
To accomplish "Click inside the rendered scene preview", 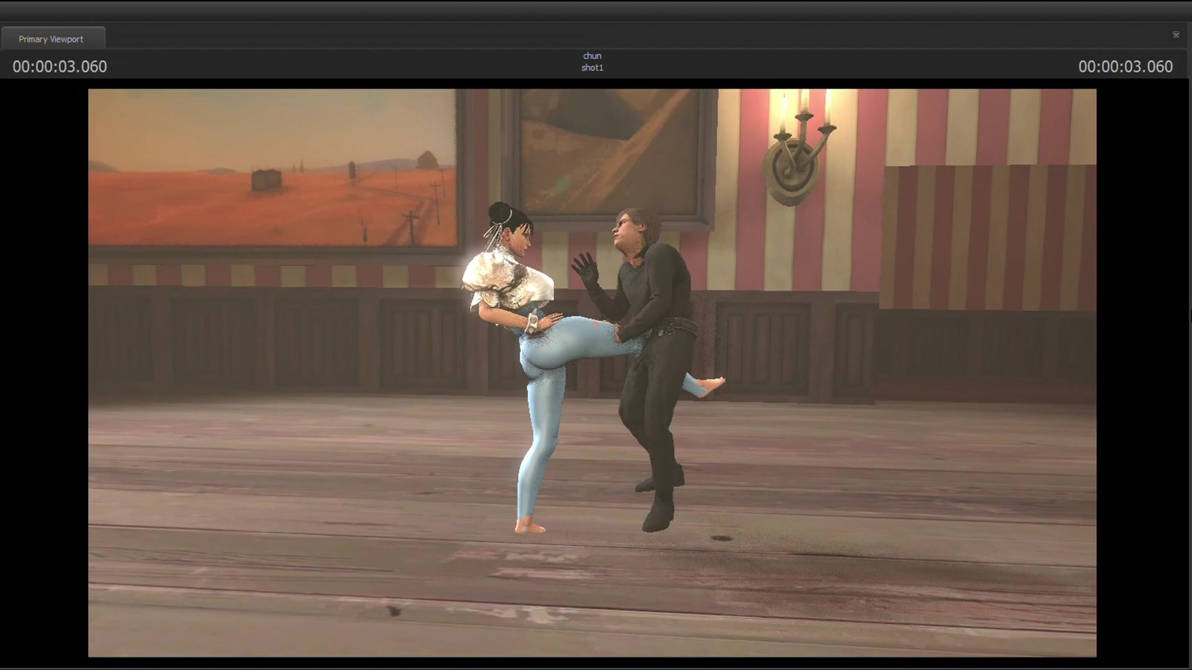I will (592, 373).
